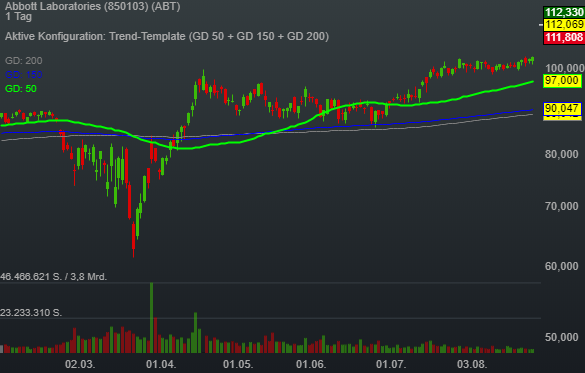The height and width of the screenshot is (373, 585).
Task: Click the yellow 112,069 price tag
Action: pyautogui.click(x=564, y=25)
